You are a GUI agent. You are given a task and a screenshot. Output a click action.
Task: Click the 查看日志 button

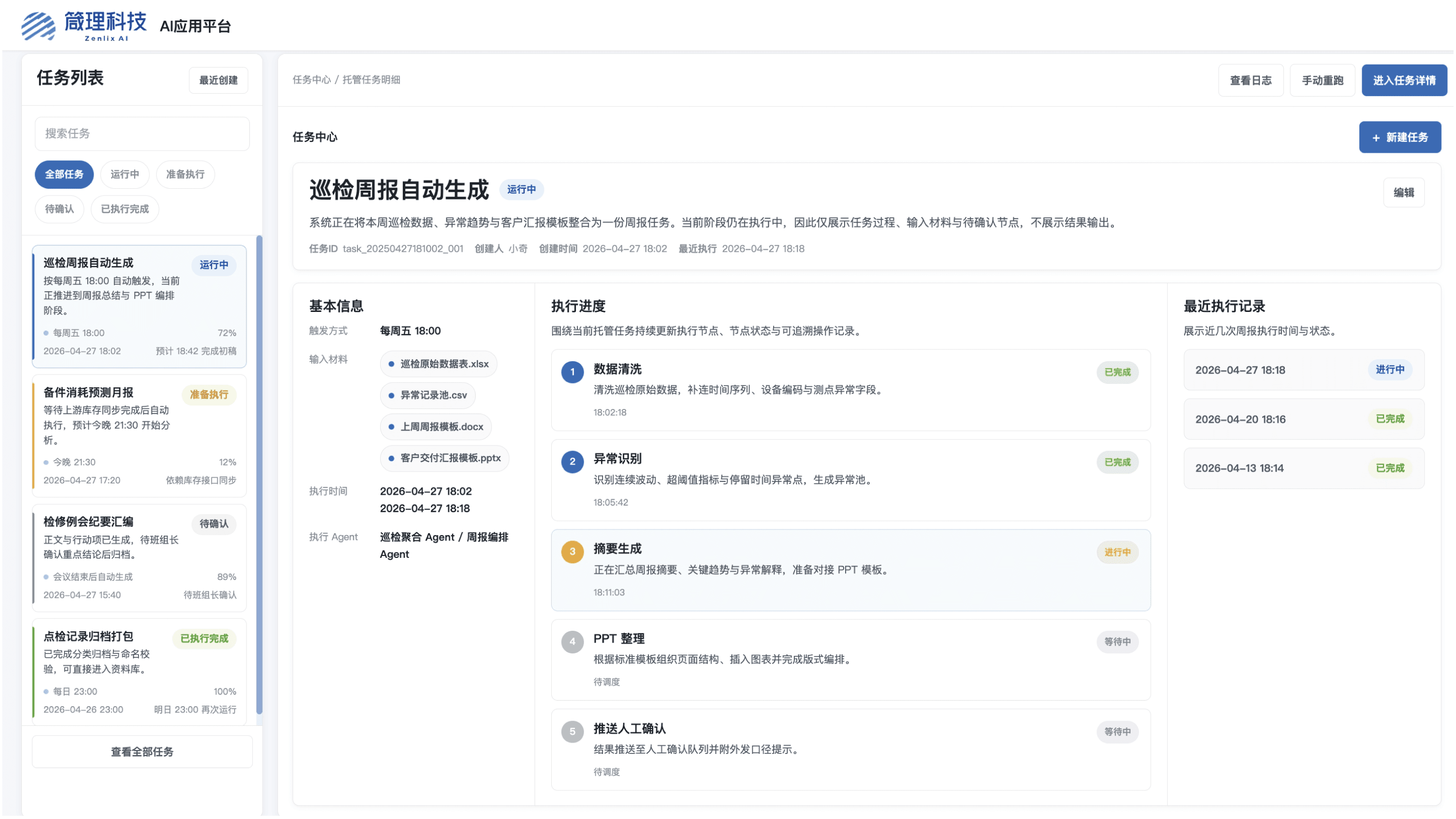click(1251, 80)
